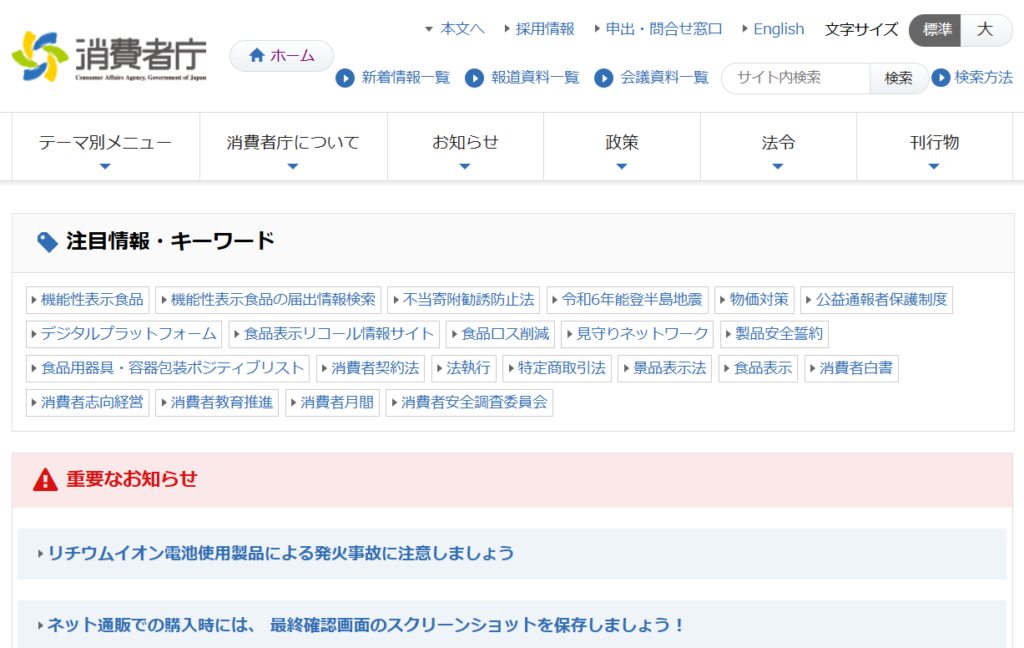Image resolution: width=1024 pixels, height=648 pixels.
Task: Select the 景品表示法 keyword tag
Action: [665, 368]
